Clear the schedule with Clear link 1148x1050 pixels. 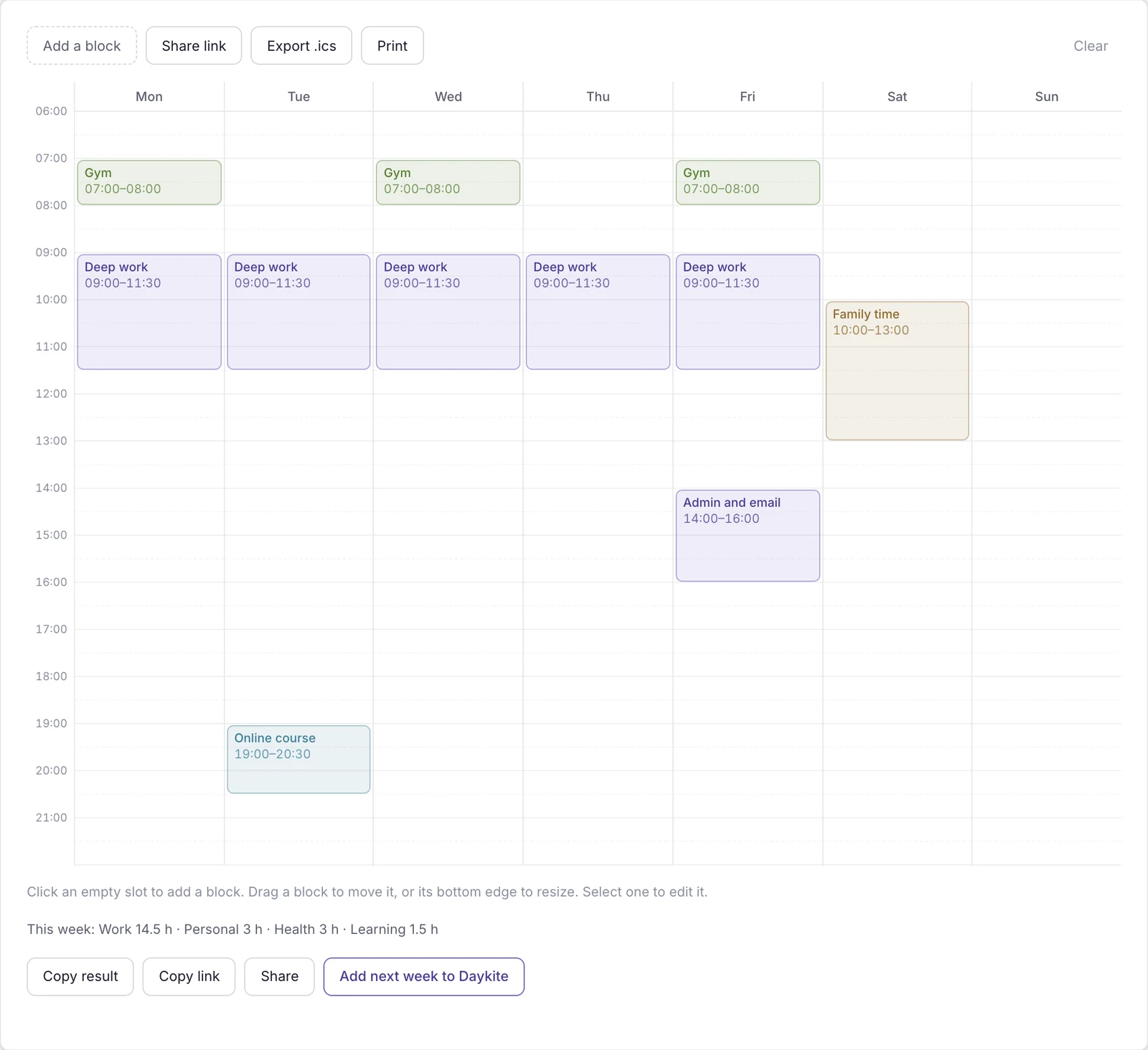pos(1091,46)
